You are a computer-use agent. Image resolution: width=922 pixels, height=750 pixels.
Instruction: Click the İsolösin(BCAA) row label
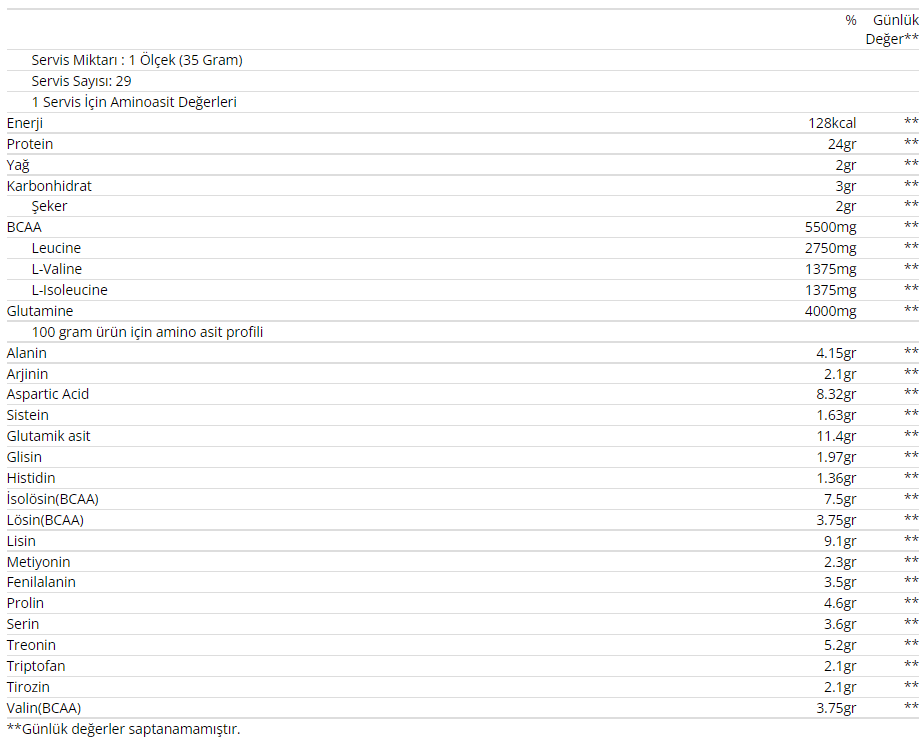(53, 499)
